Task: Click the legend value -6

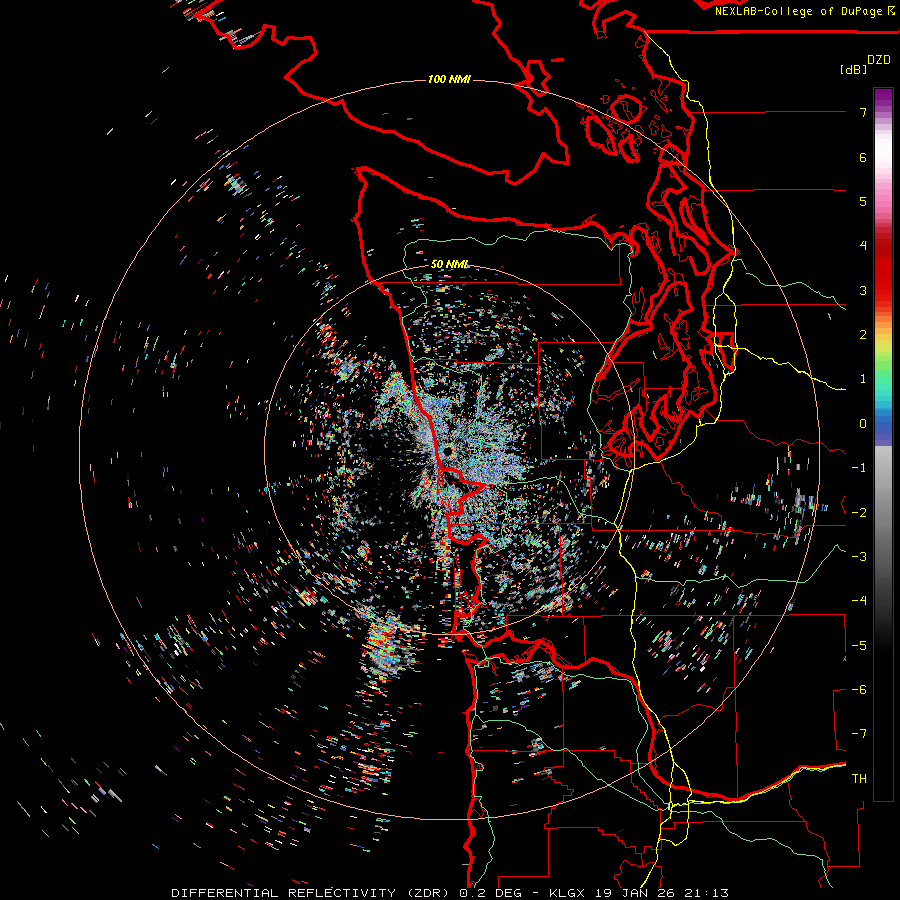Action: (x=859, y=690)
